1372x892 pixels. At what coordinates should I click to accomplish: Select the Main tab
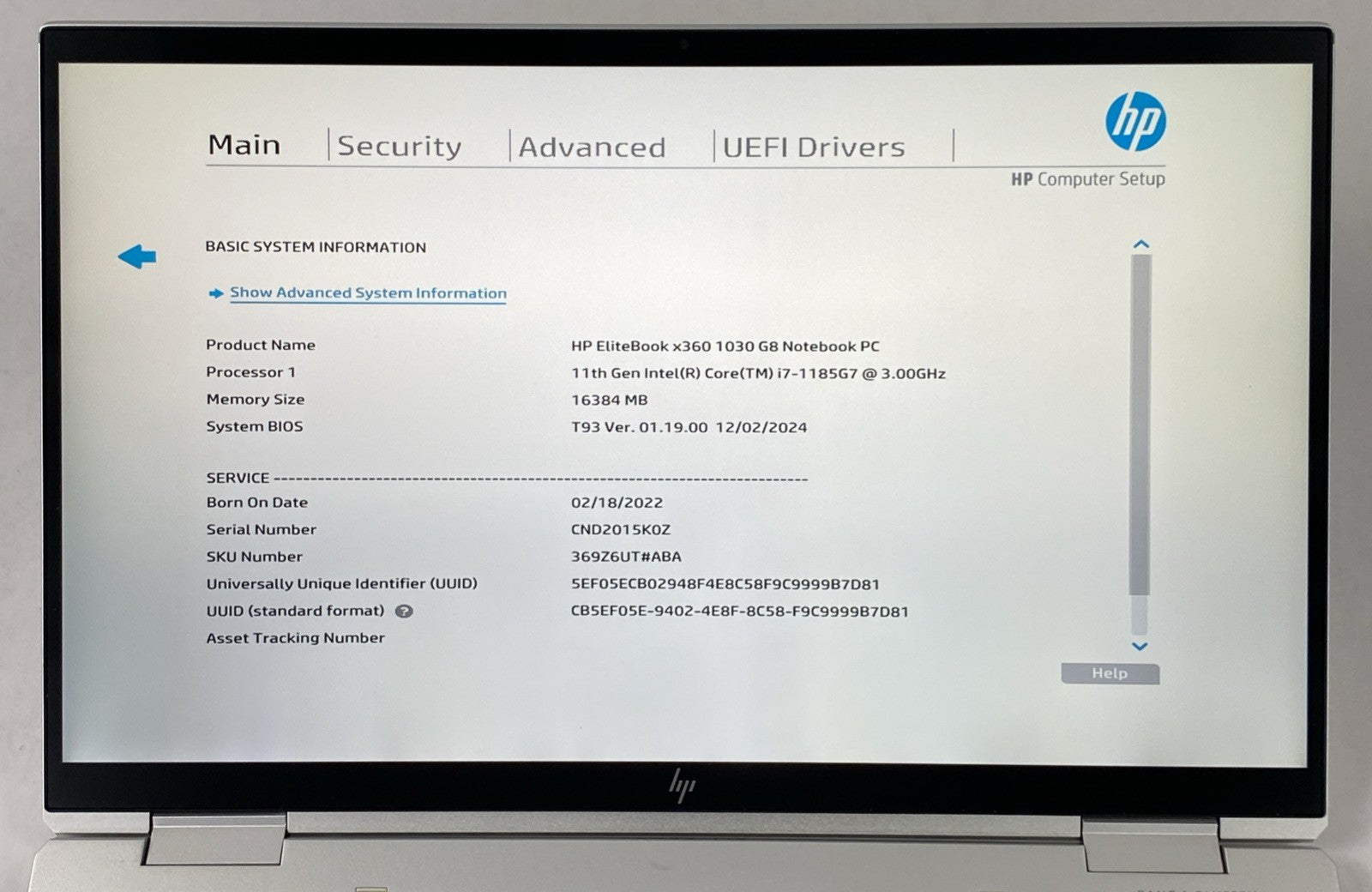click(244, 144)
